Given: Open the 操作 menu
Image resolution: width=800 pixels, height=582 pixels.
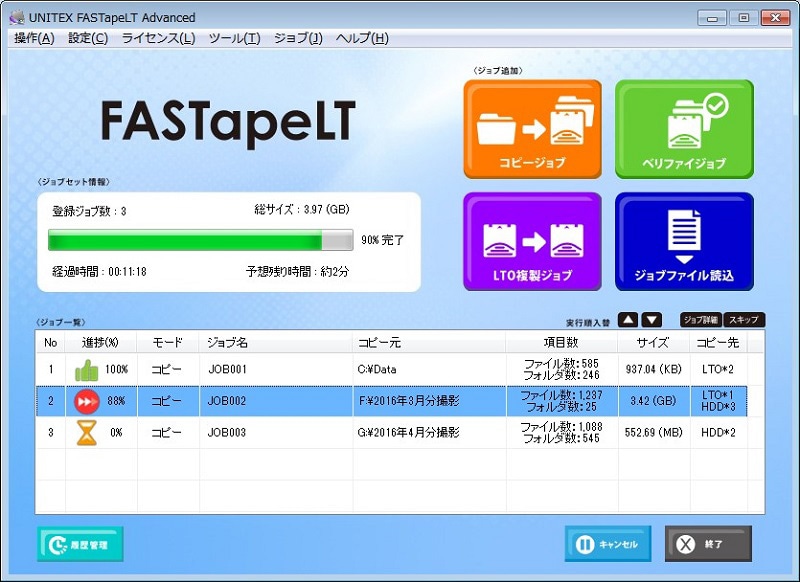Looking at the screenshot, I should tap(35, 37).
